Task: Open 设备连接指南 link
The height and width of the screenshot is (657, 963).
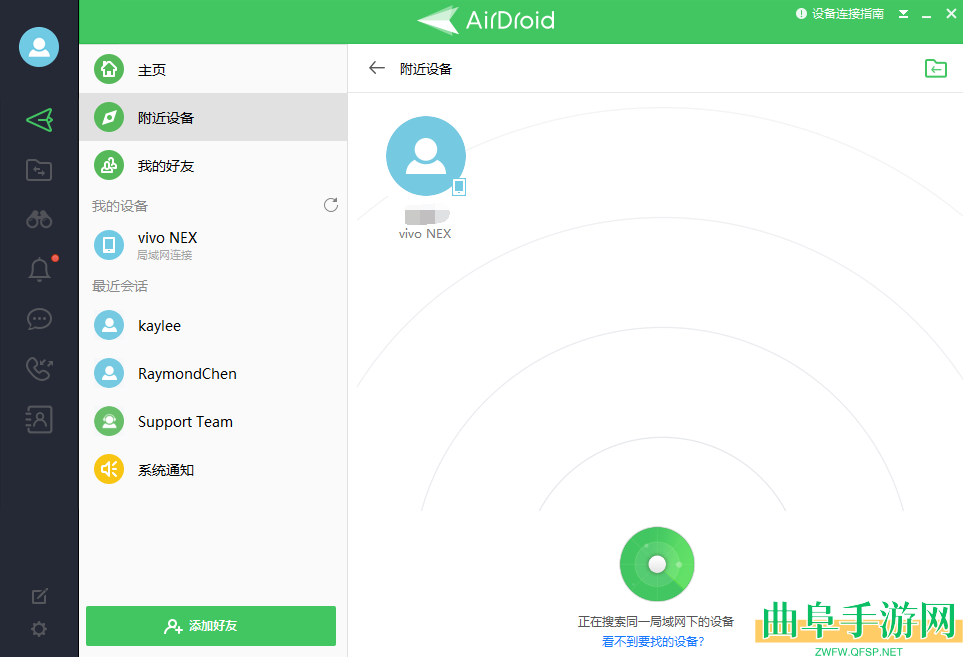Action: (x=840, y=14)
